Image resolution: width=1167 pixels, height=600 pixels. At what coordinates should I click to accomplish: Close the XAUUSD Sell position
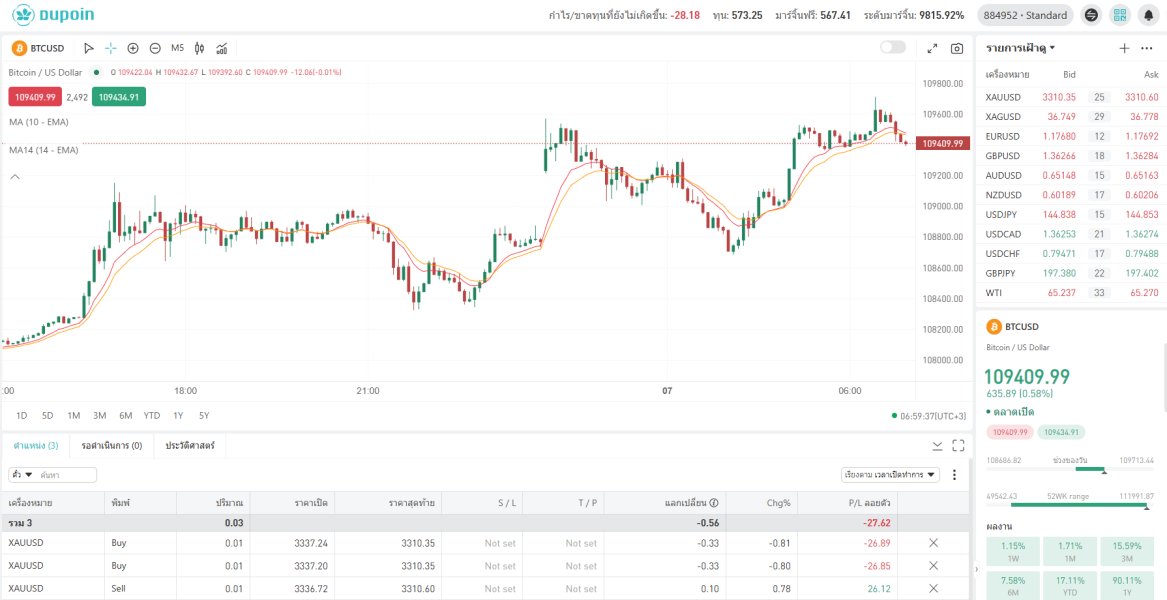click(933, 589)
